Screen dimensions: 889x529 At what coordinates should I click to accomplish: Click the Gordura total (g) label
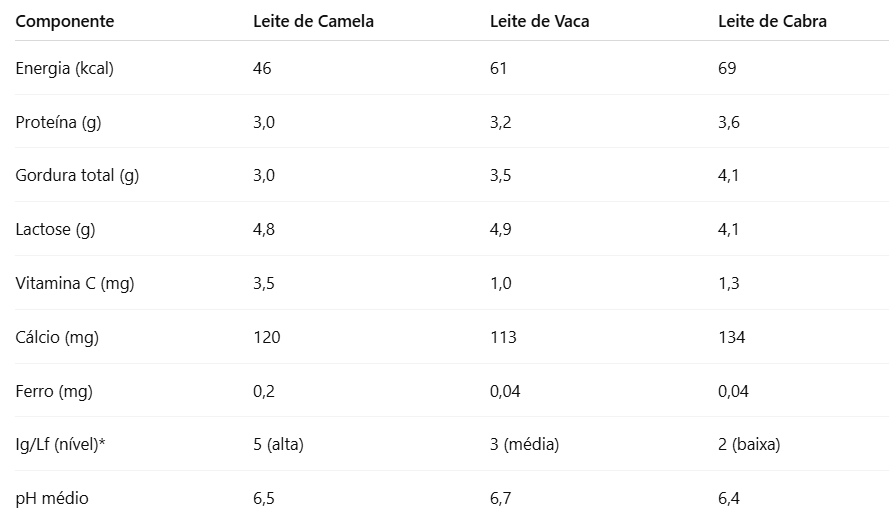77,176
